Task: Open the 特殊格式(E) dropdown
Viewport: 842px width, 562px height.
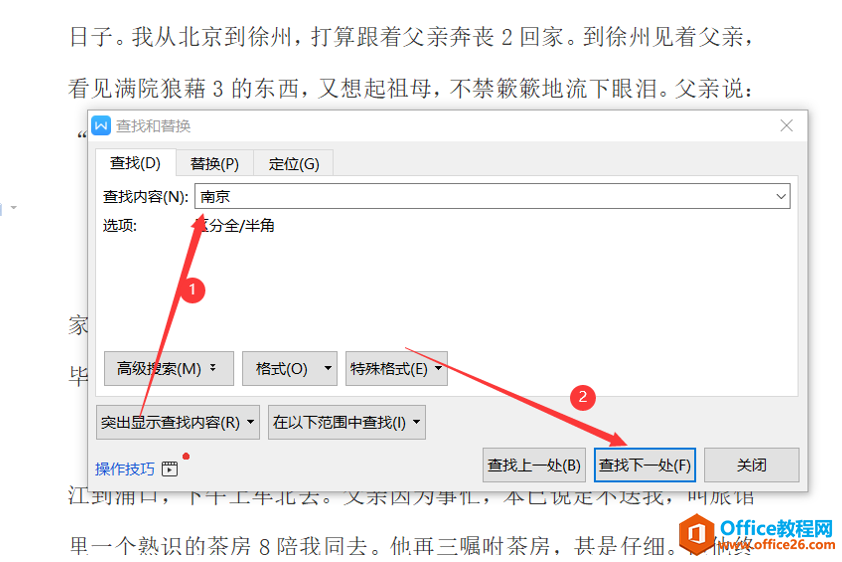Action: click(x=396, y=368)
